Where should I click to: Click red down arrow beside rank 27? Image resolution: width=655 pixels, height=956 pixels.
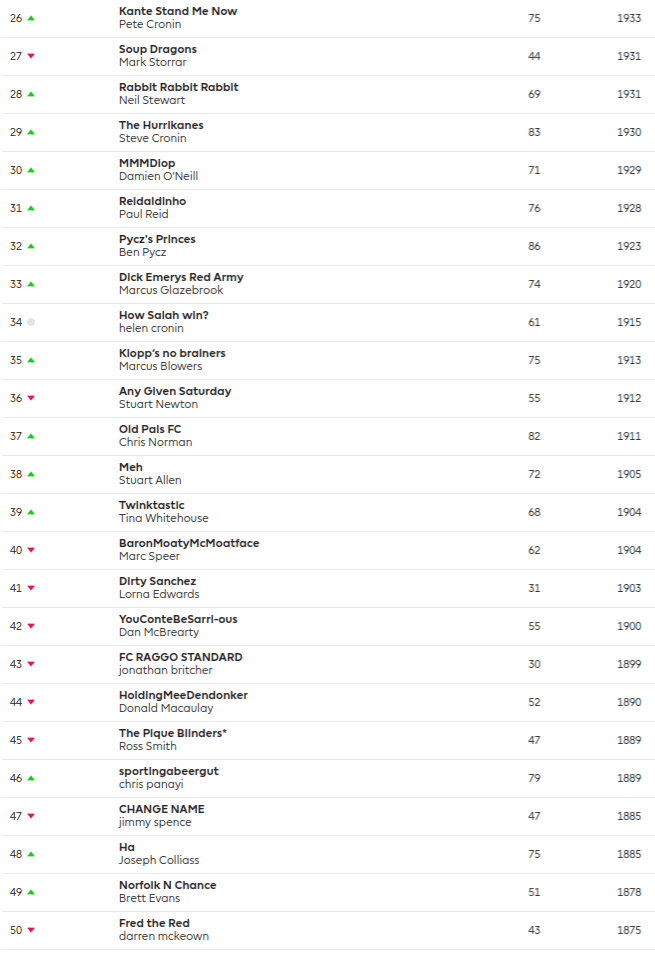[x=31, y=56]
